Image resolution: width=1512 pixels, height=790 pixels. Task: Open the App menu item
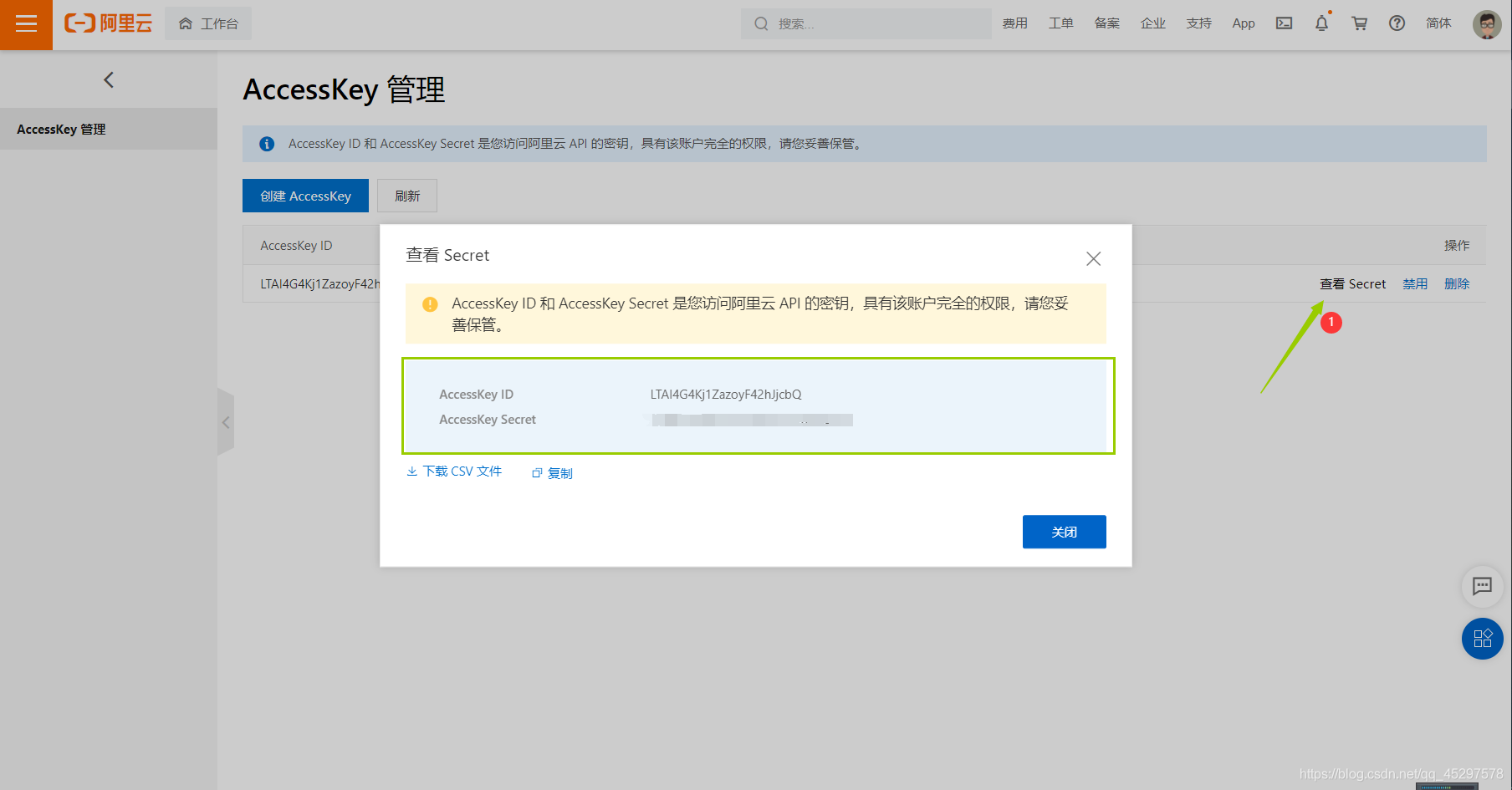point(1244,23)
